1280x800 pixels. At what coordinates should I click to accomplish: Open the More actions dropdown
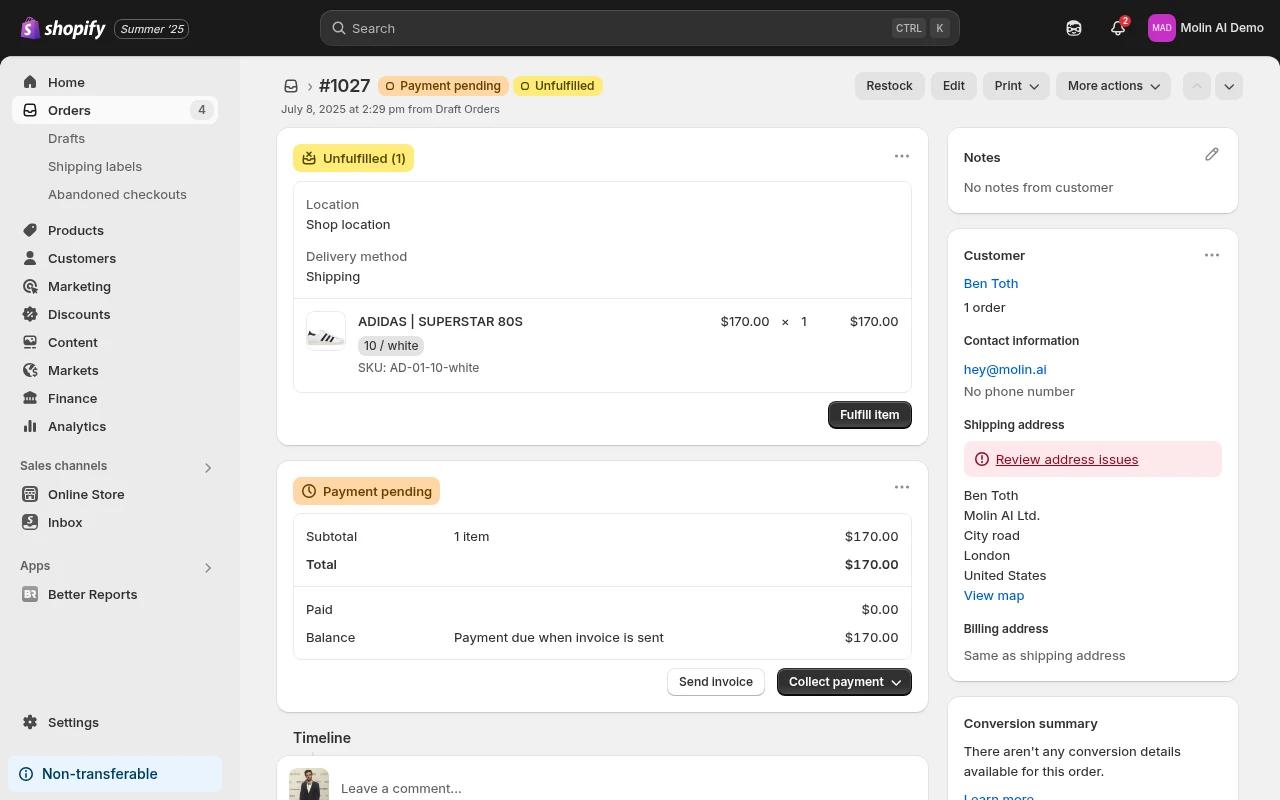(x=1113, y=86)
